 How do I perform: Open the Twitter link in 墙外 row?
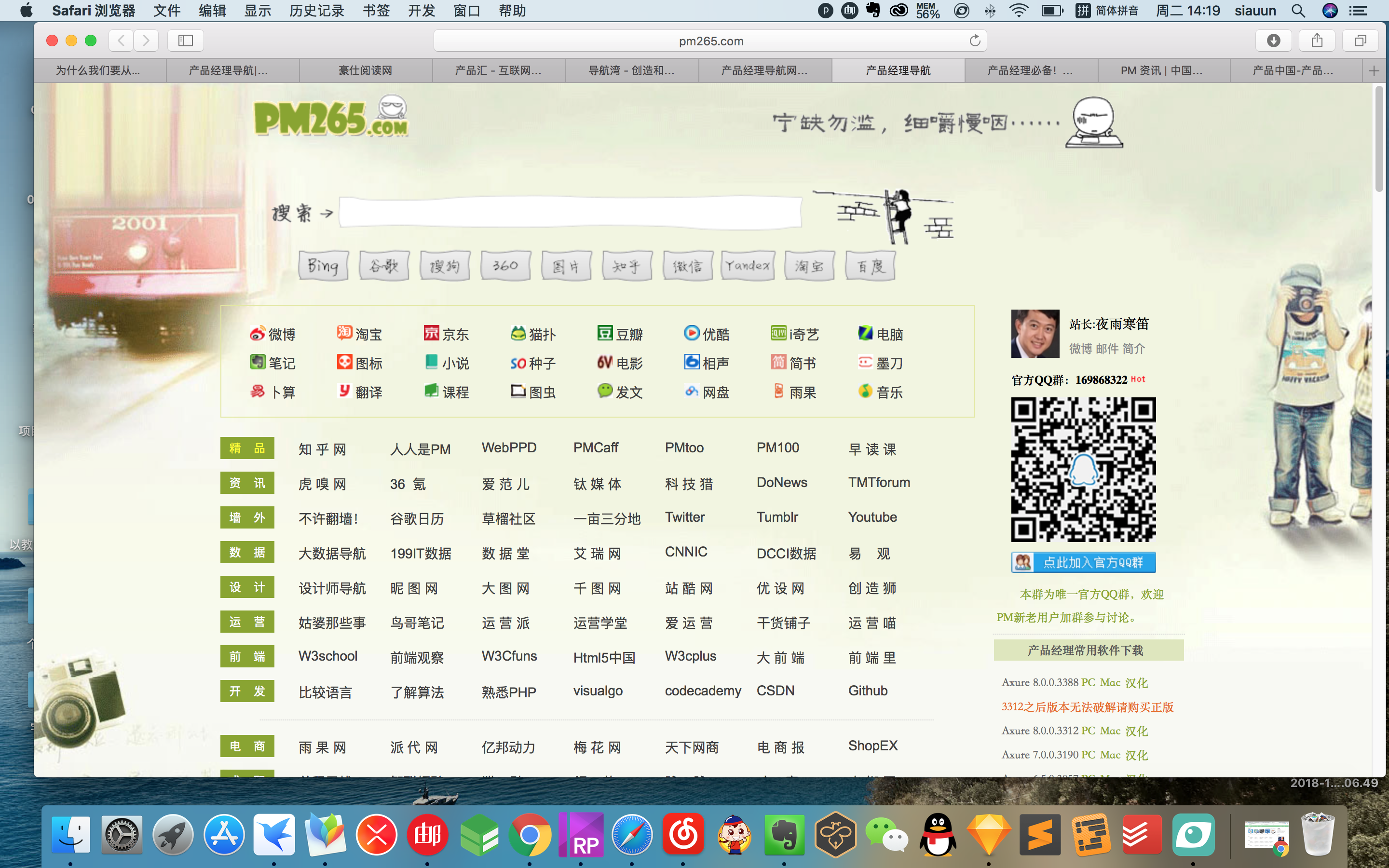(x=685, y=517)
